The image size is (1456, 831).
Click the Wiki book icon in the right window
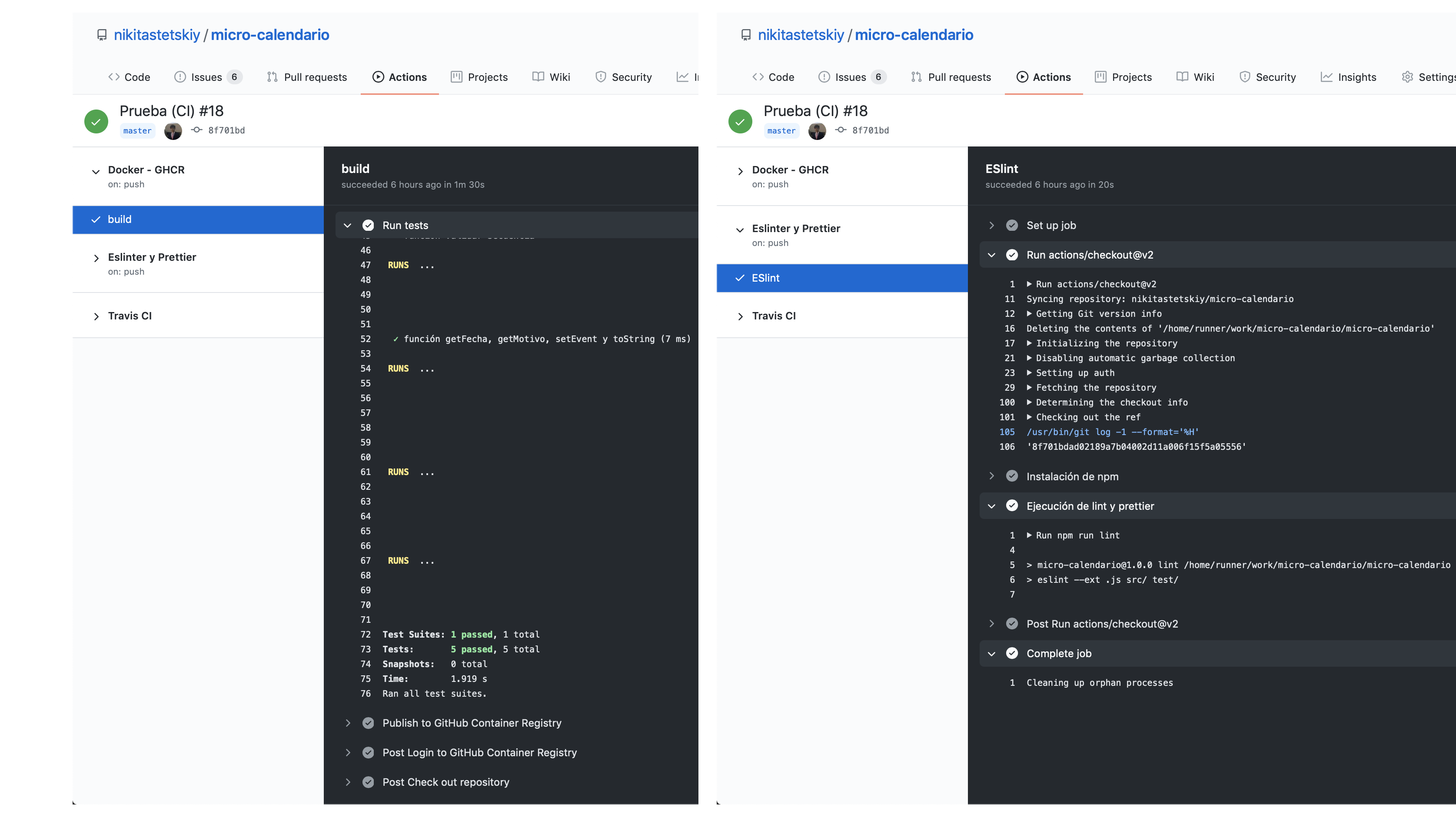click(x=1182, y=77)
